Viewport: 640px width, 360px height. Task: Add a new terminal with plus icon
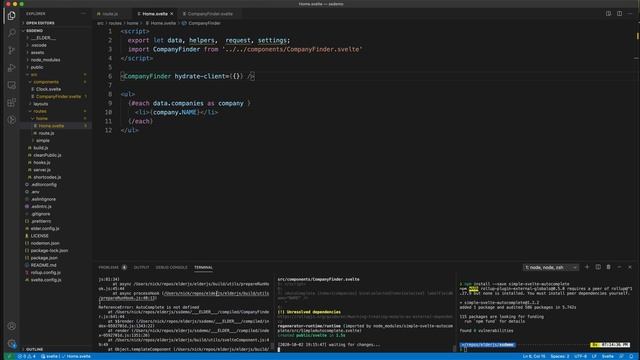[x=587, y=267]
